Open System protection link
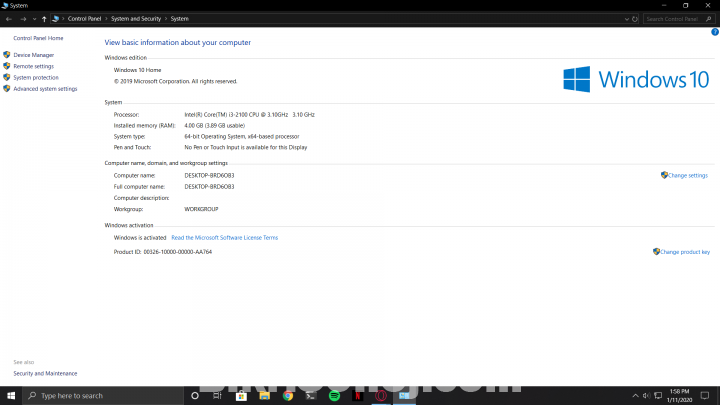The image size is (720, 405). coord(36,78)
